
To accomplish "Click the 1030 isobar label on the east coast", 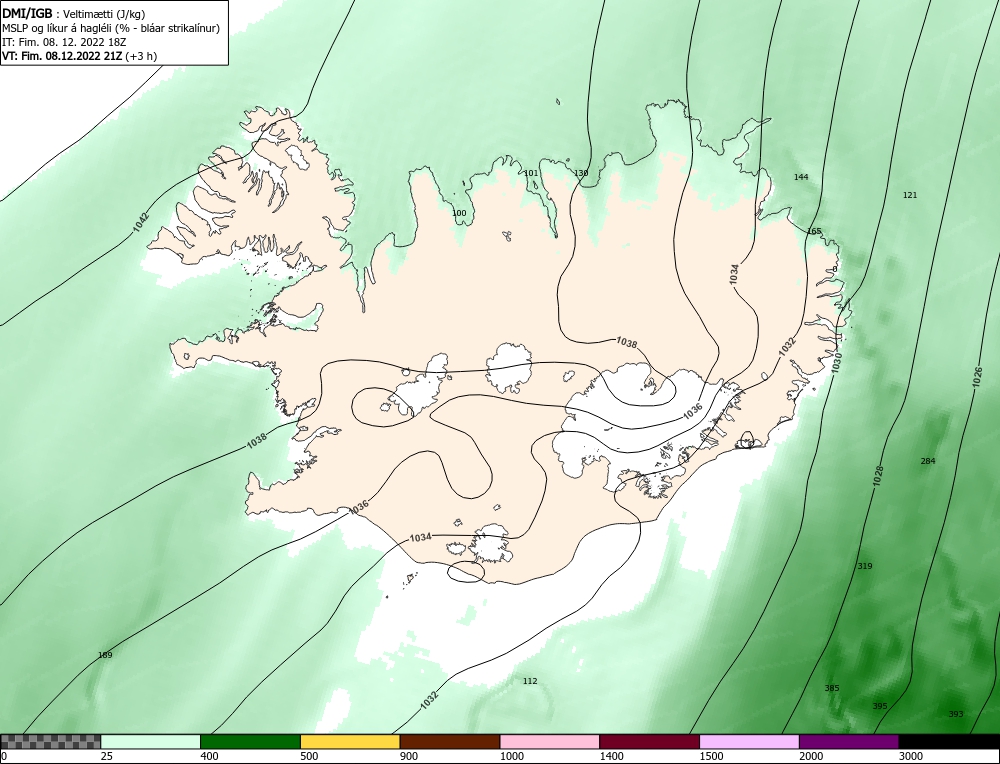I will pyautogui.click(x=837, y=362).
